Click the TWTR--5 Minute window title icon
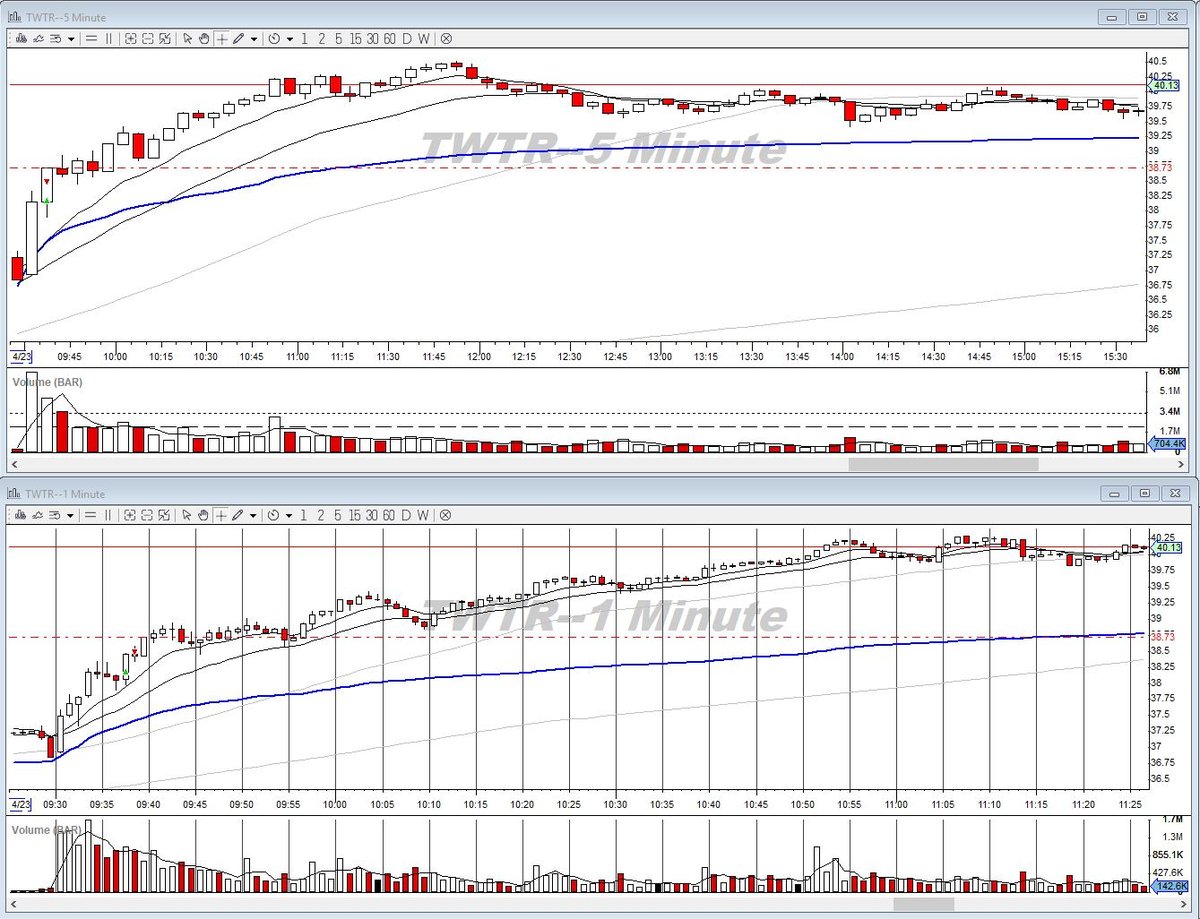Screen dimensions: 1200x919 [x=13, y=17]
